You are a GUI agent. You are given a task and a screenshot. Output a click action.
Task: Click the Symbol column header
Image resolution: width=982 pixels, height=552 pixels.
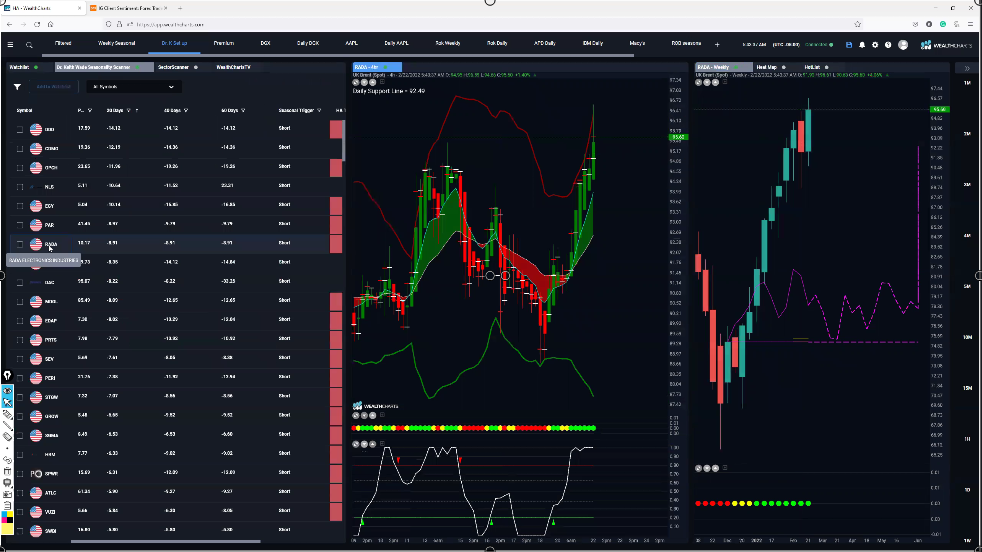point(24,111)
